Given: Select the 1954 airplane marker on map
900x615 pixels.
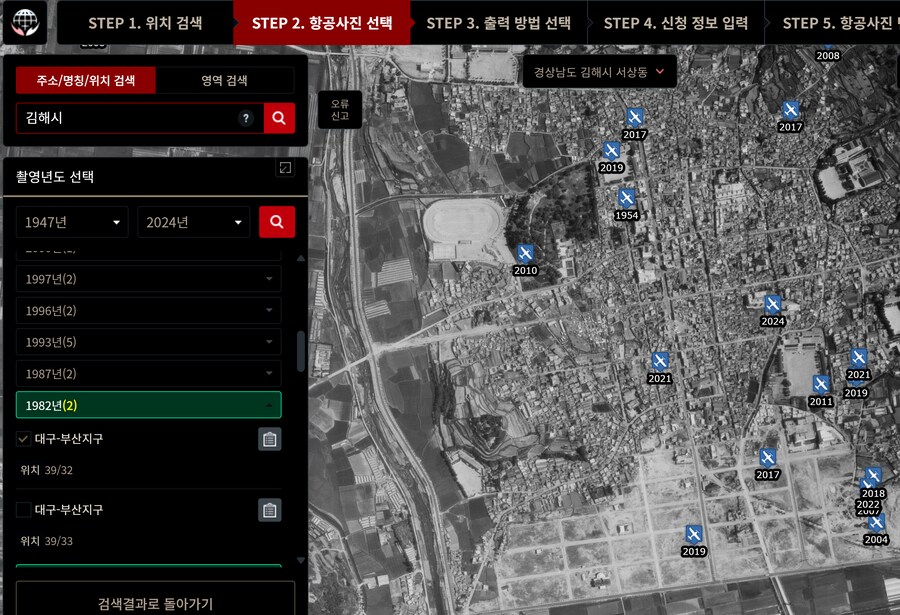Looking at the screenshot, I should click(x=627, y=199).
